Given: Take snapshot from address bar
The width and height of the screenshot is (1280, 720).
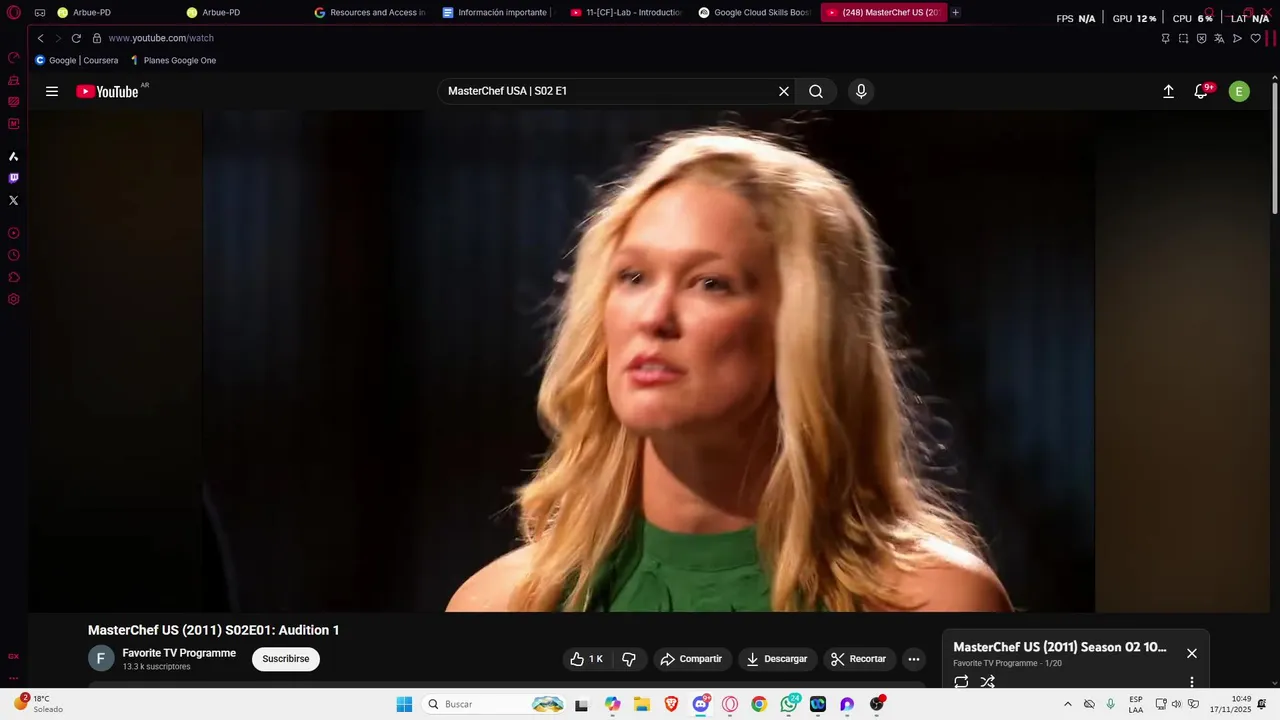Looking at the screenshot, I should (x=1183, y=38).
